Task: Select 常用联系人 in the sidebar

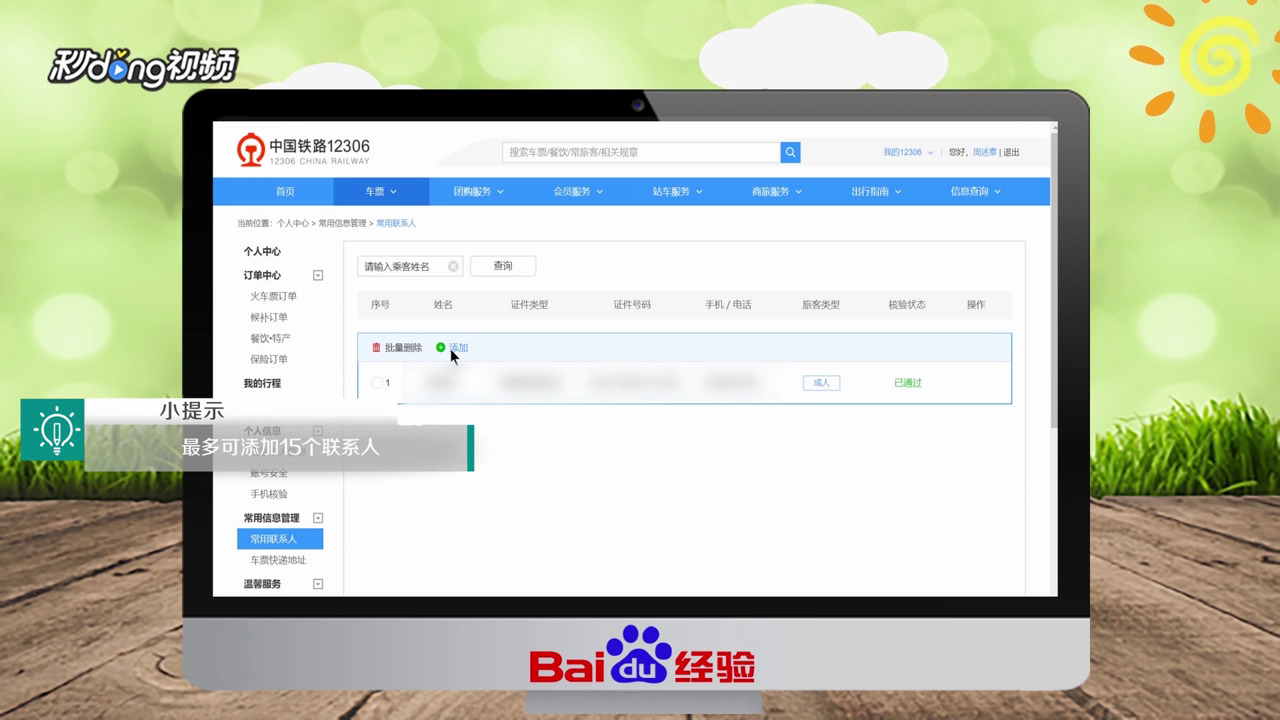Action: 280,539
